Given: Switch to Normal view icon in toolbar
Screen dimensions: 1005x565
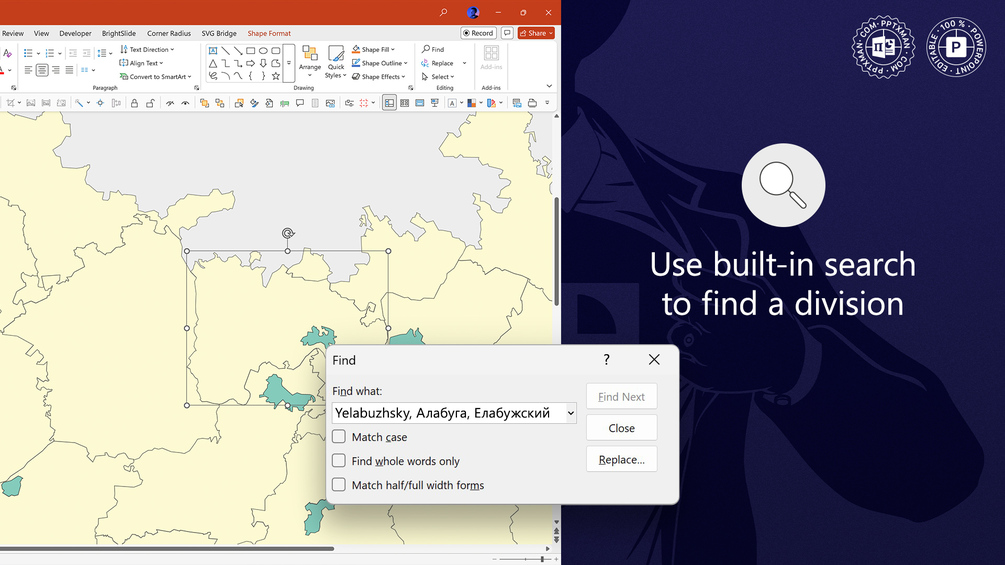Looking at the screenshot, I should pos(389,102).
